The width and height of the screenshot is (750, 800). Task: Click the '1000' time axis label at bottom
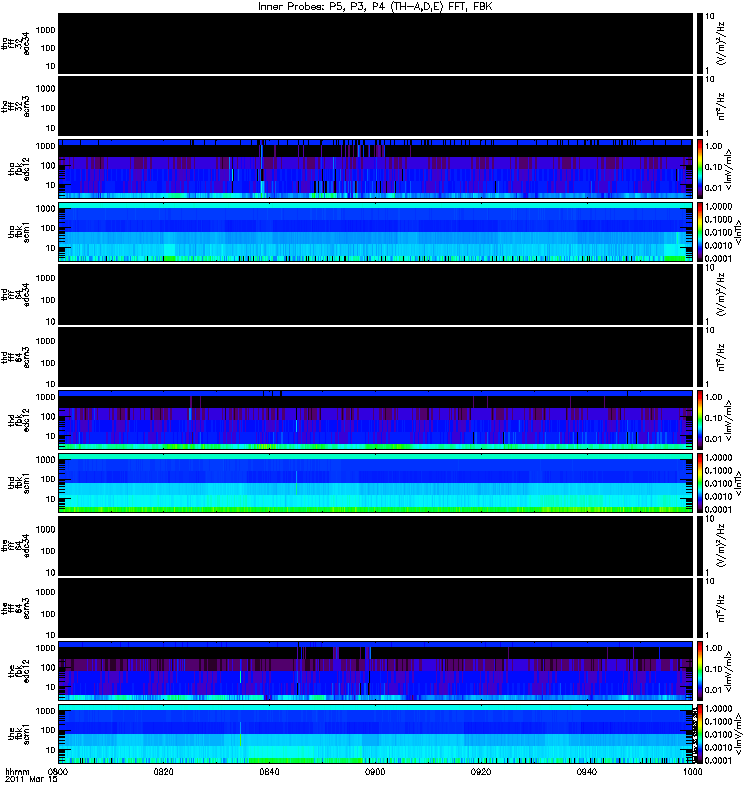pos(692,771)
